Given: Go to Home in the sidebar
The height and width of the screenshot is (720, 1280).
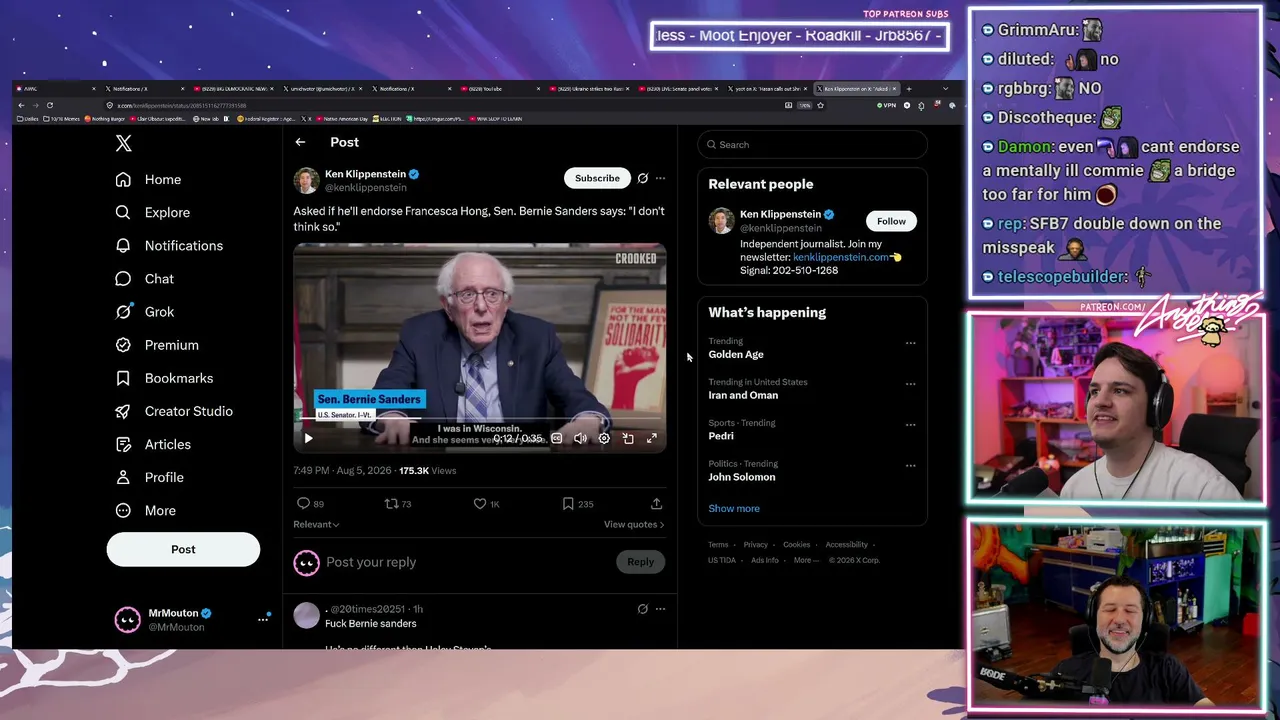Looking at the screenshot, I should tap(148, 180).
